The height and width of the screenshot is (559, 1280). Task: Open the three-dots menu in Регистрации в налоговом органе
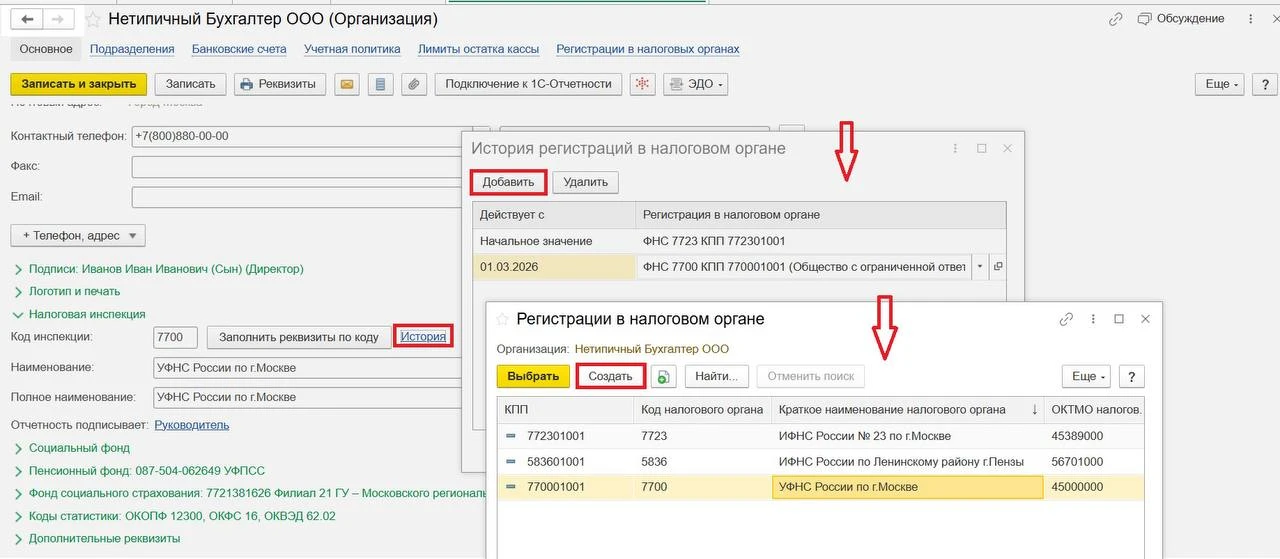point(1093,319)
